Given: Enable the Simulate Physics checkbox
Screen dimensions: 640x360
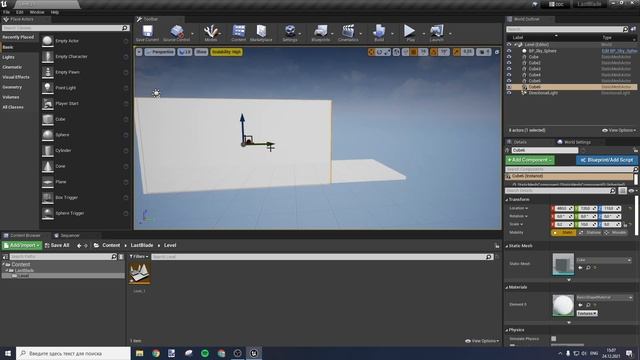Looking at the screenshot, I should coord(553,339).
